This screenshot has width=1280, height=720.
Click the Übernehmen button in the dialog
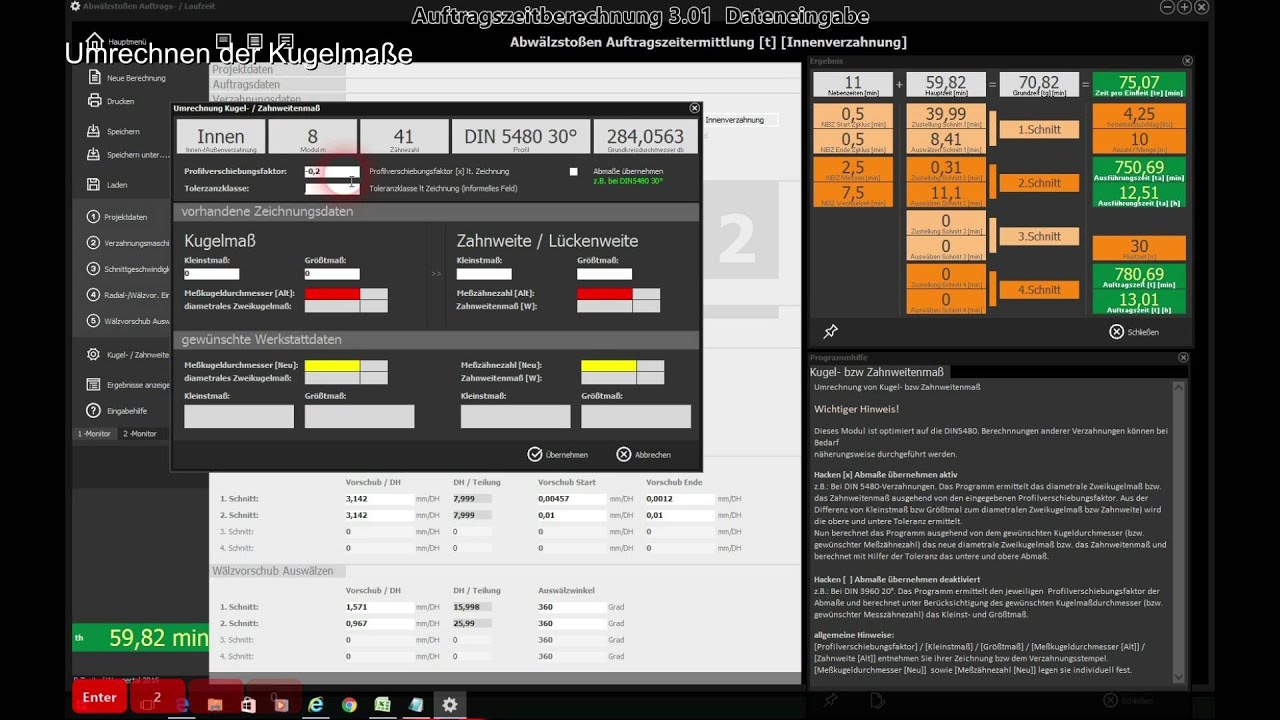[x=558, y=454]
